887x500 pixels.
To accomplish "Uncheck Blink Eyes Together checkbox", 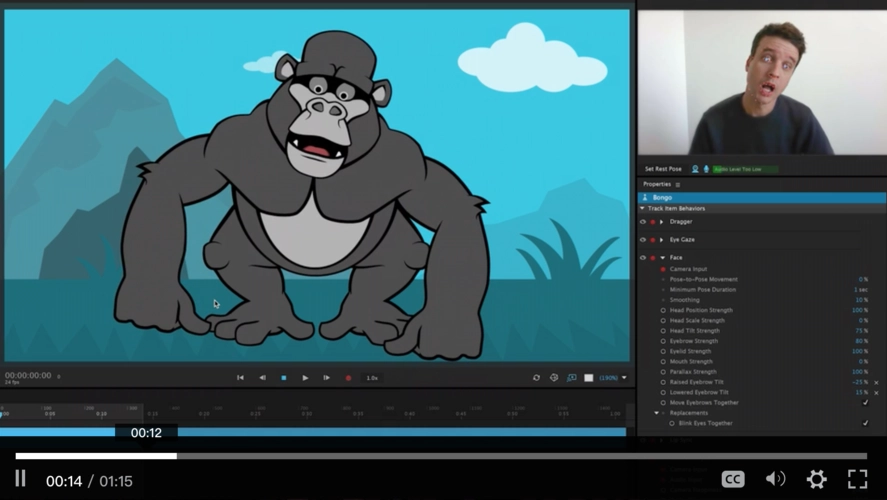I will coord(865,423).
